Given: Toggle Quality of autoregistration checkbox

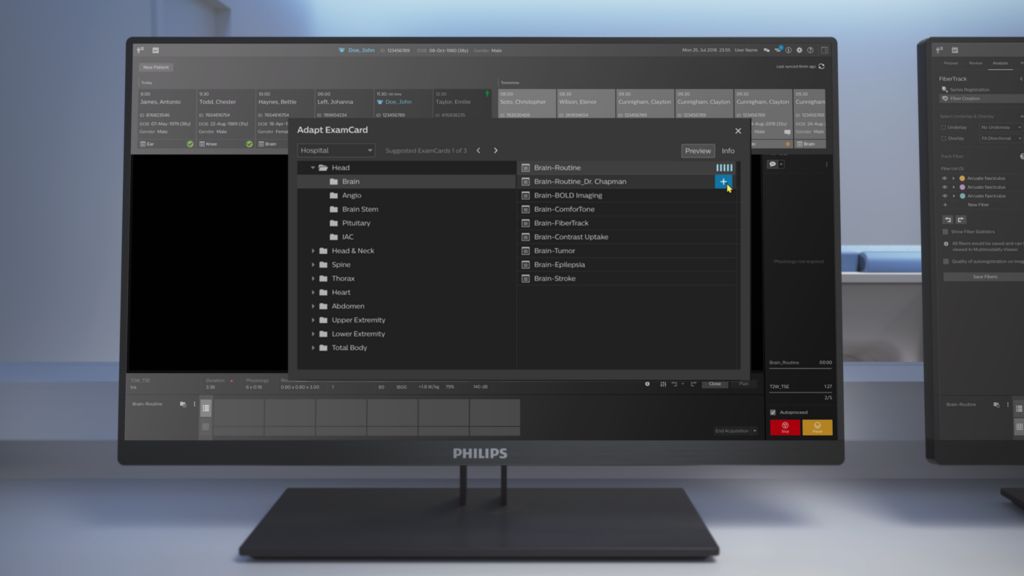Looking at the screenshot, I should [946, 261].
